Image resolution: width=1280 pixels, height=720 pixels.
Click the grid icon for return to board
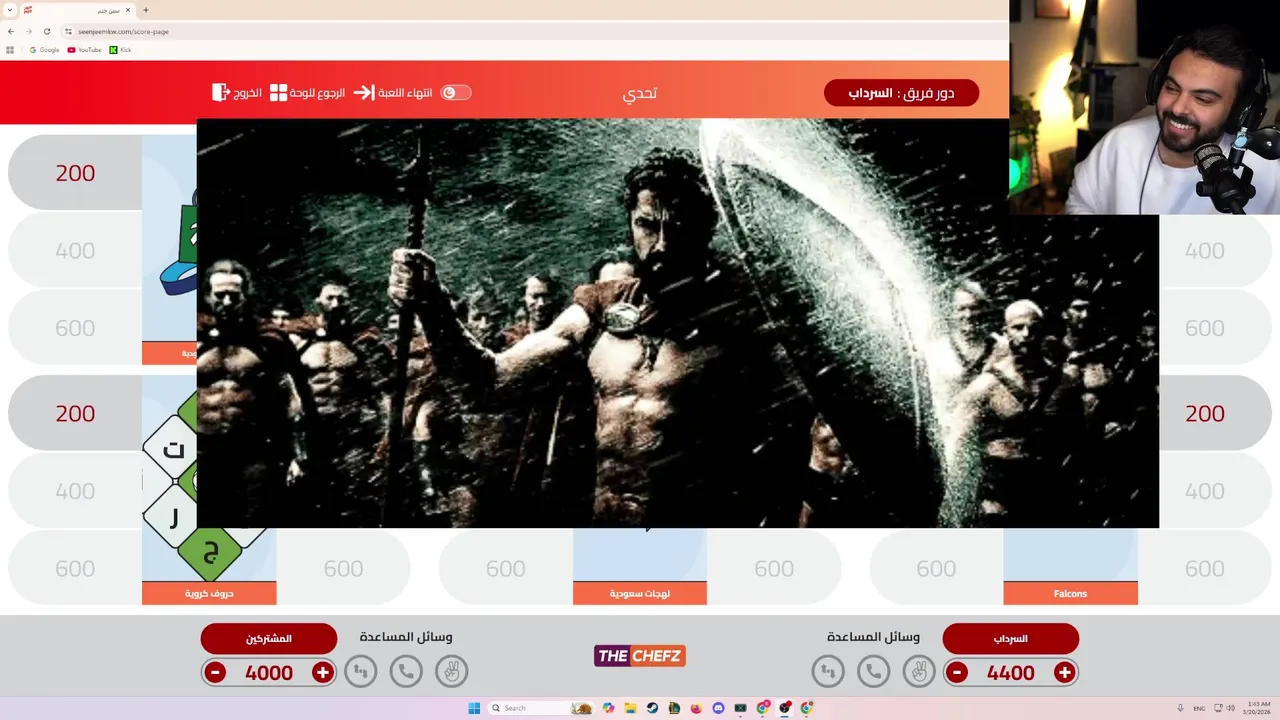tap(279, 92)
